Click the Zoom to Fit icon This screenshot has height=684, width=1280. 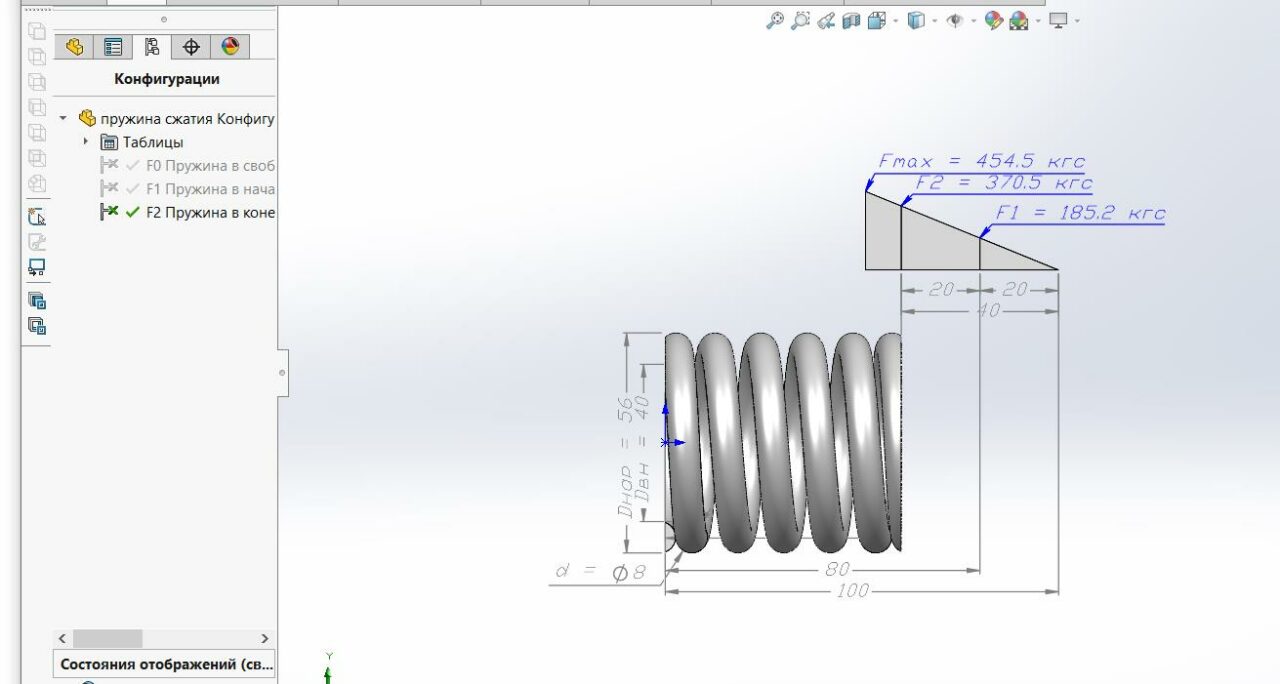(x=775, y=21)
